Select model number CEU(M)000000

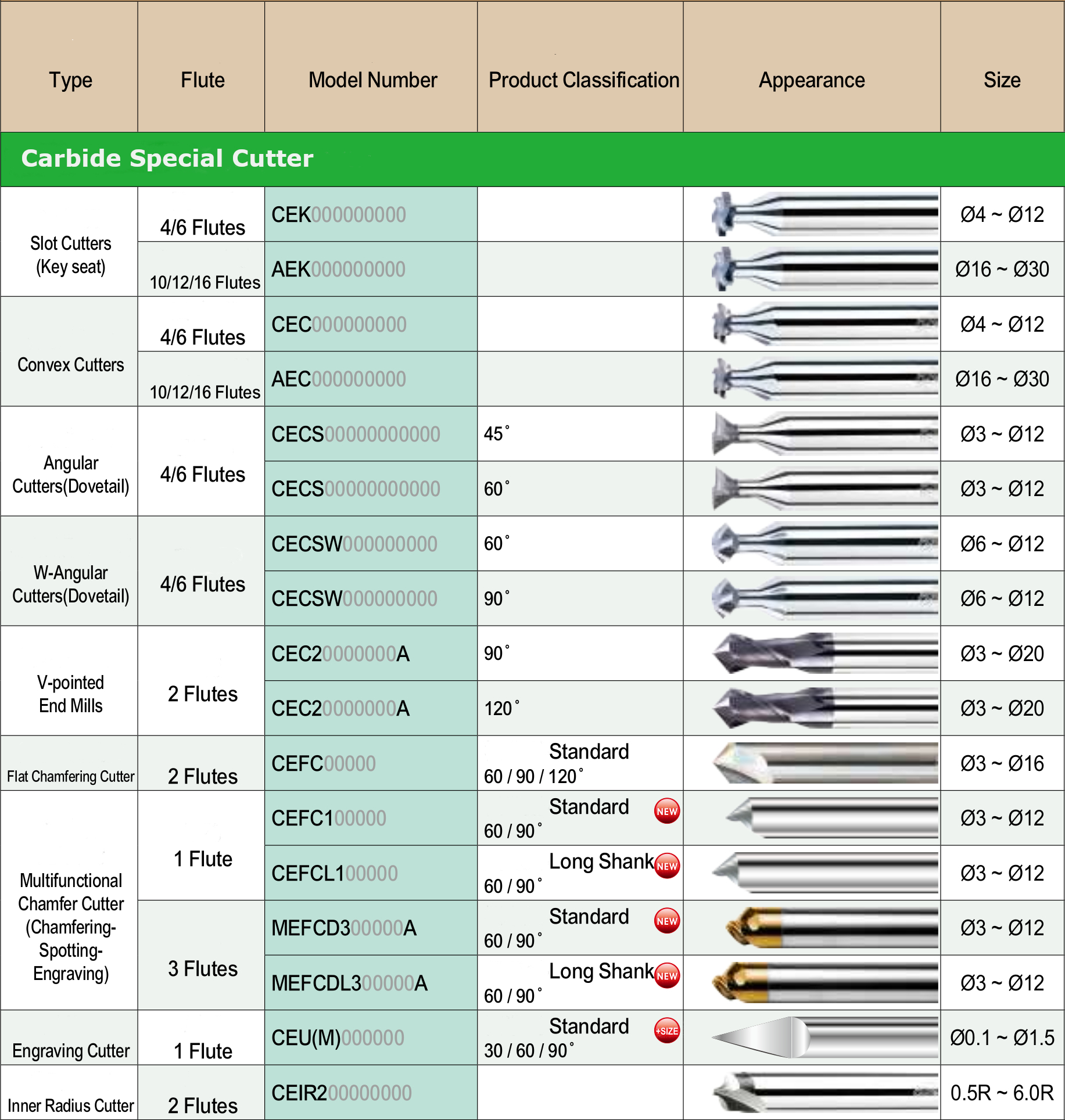tap(338, 1038)
